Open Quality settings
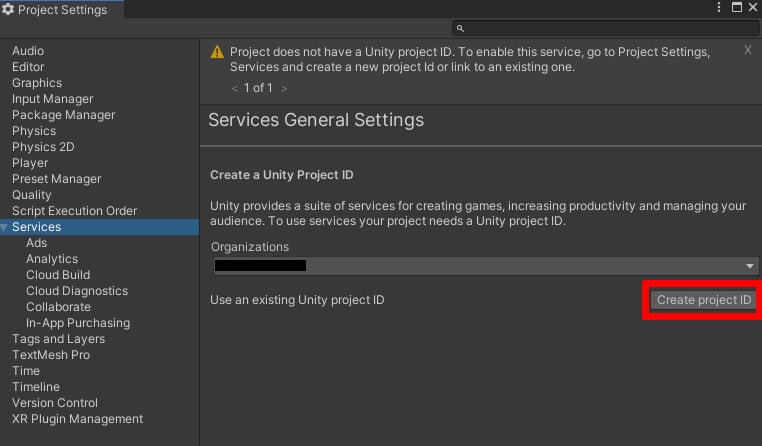Image resolution: width=762 pixels, height=446 pixels. pyautogui.click(x=32, y=195)
